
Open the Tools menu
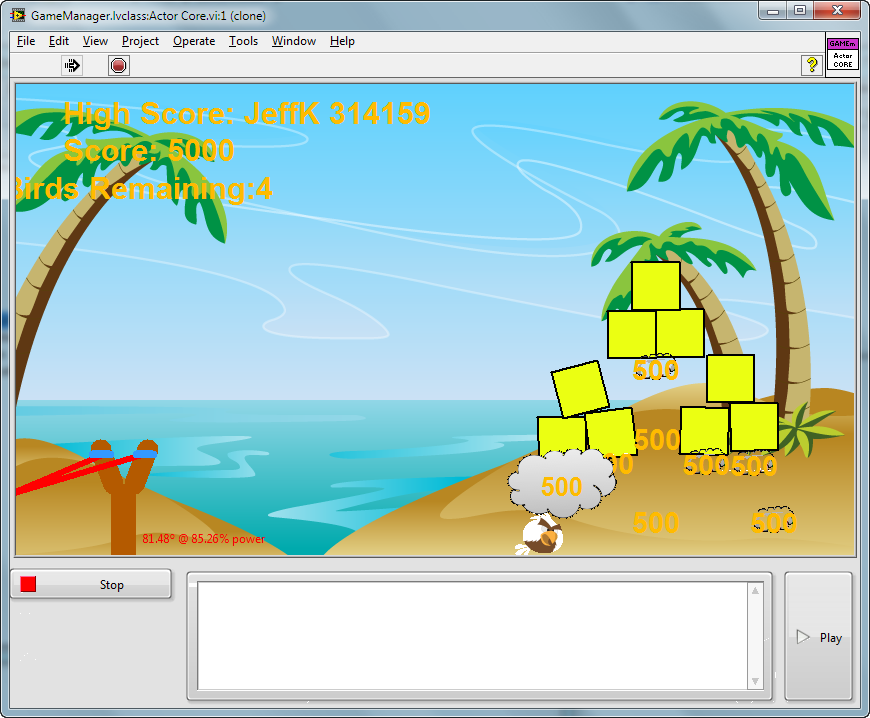point(244,41)
